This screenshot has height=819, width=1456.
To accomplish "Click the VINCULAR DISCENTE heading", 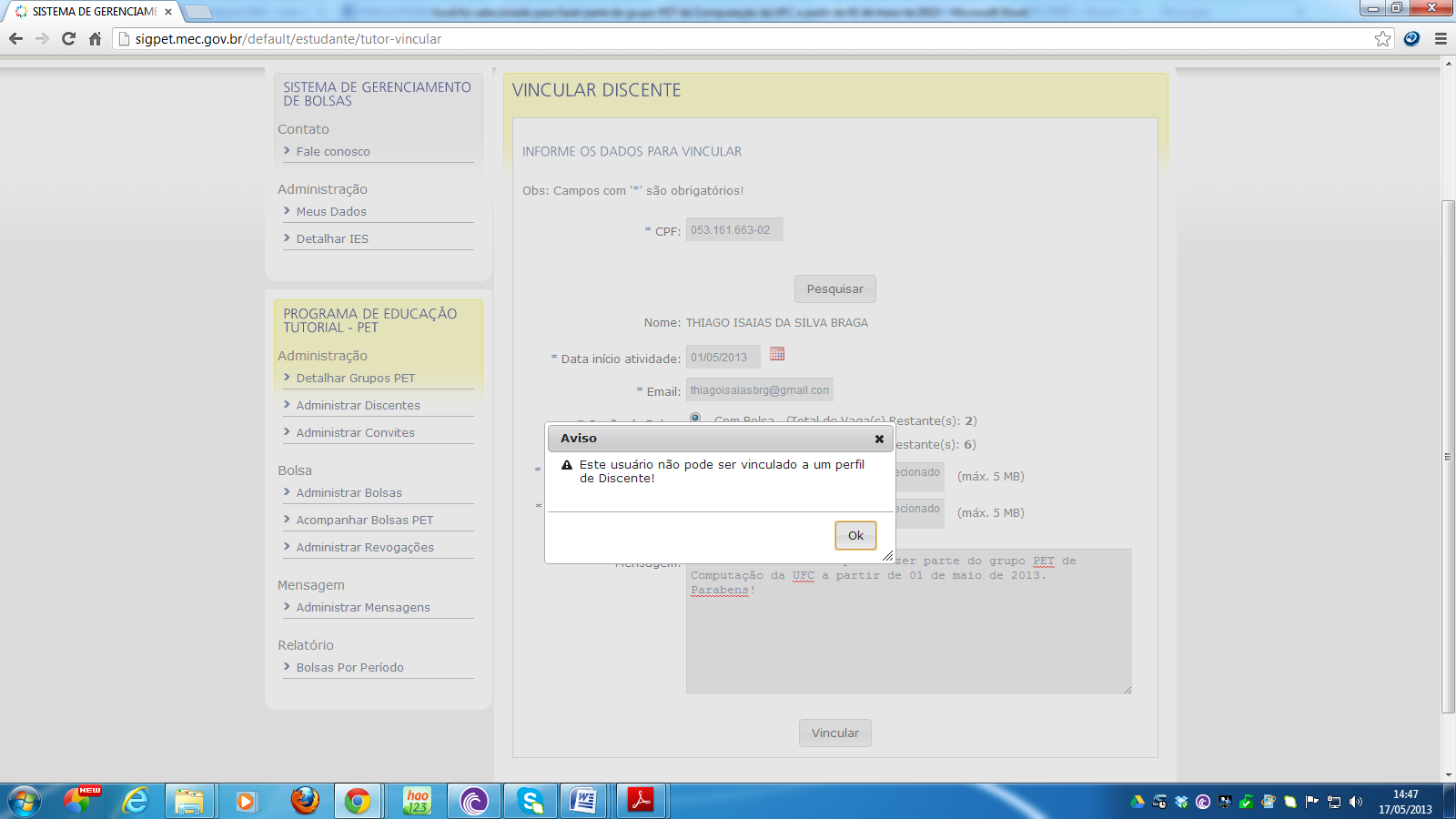I will [x=596, y=90].
